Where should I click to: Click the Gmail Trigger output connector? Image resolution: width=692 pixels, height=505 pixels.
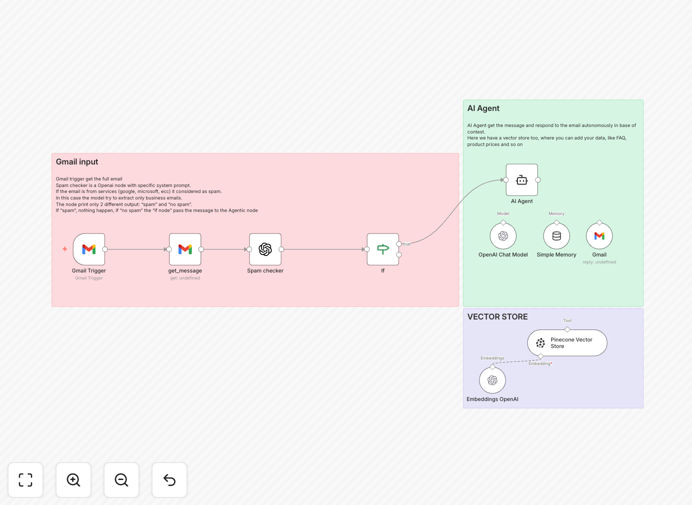click(105, 249)
